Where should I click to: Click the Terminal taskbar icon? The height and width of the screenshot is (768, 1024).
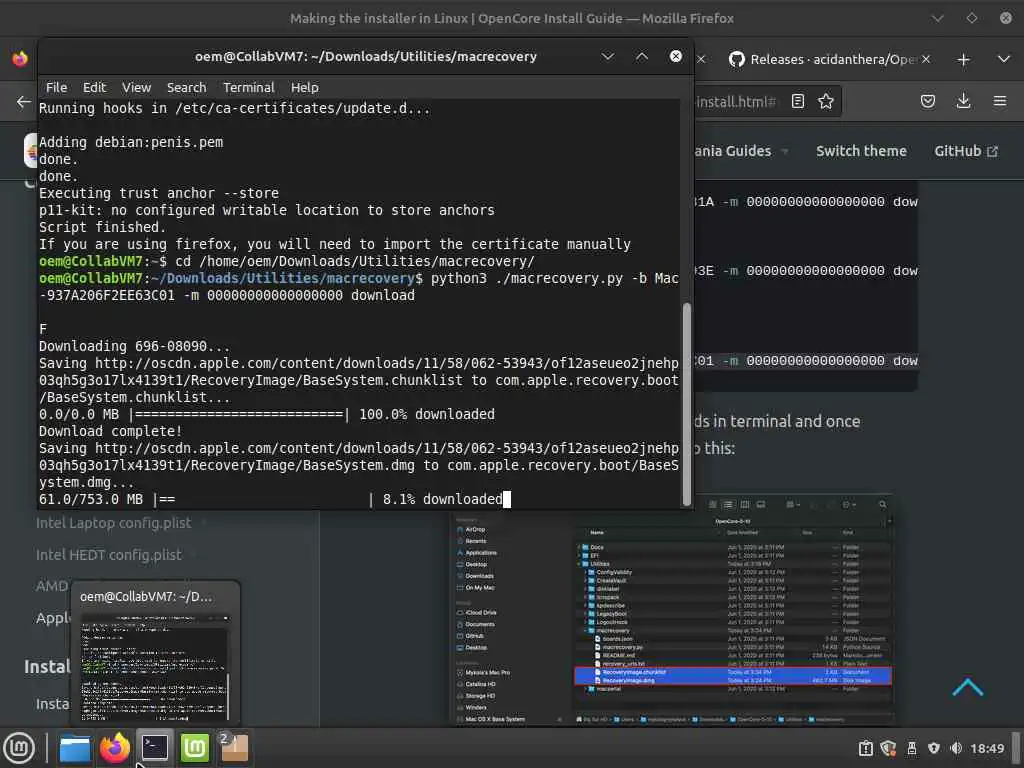tap(155, 748)
